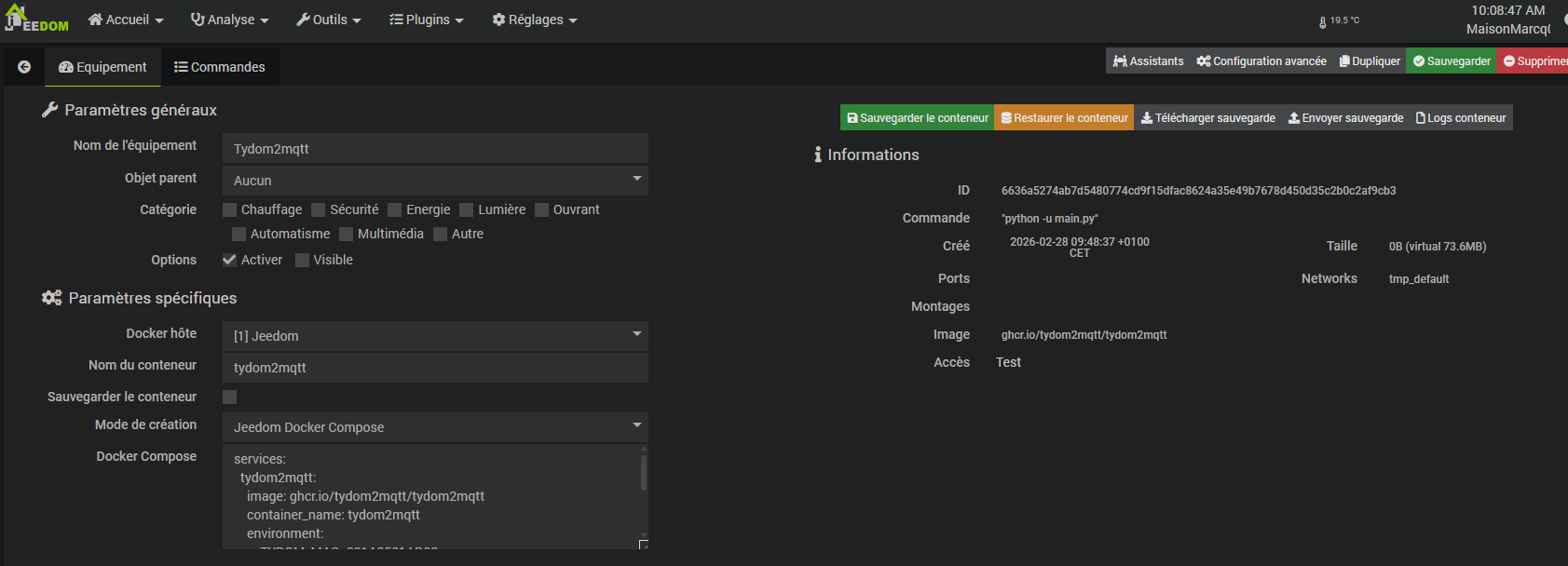The image size is (1568, 566).
Task: Click the Jeedom logo
Action: coord(37,20)
